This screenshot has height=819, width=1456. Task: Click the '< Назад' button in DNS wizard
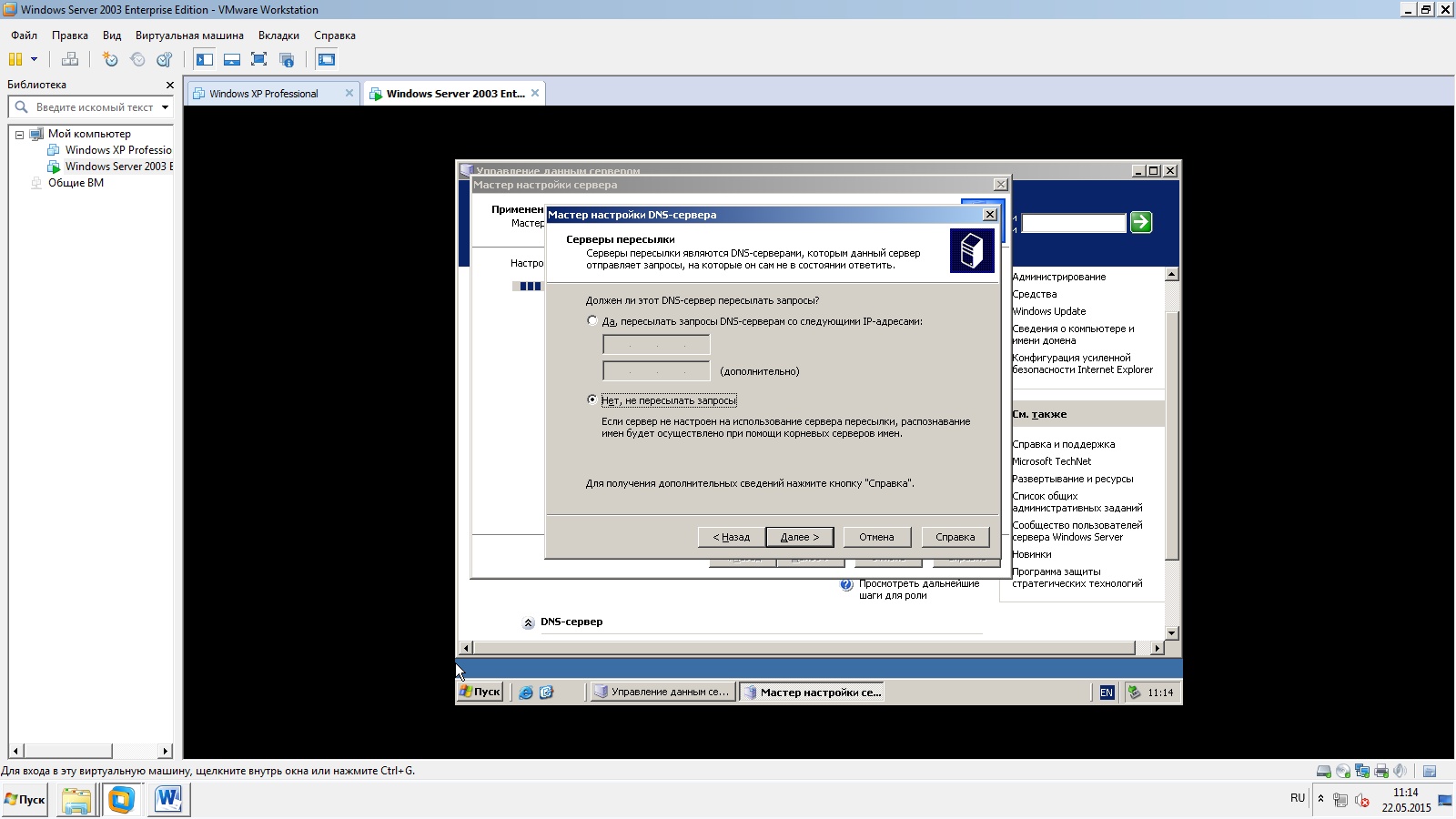[x=732, y=537]
